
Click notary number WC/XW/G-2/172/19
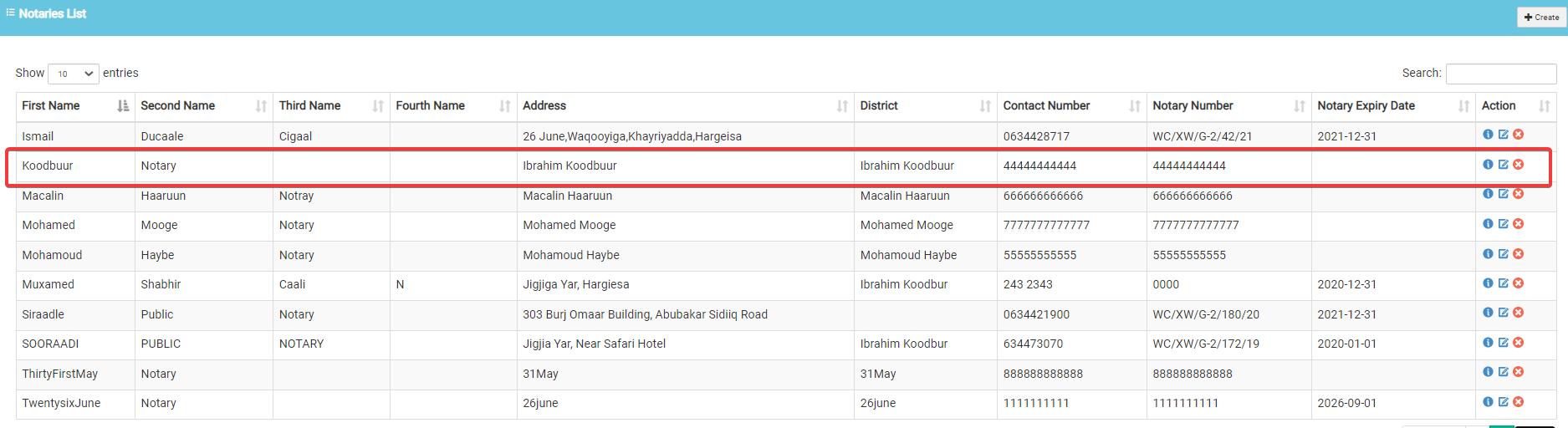(x=1206, y=344)
